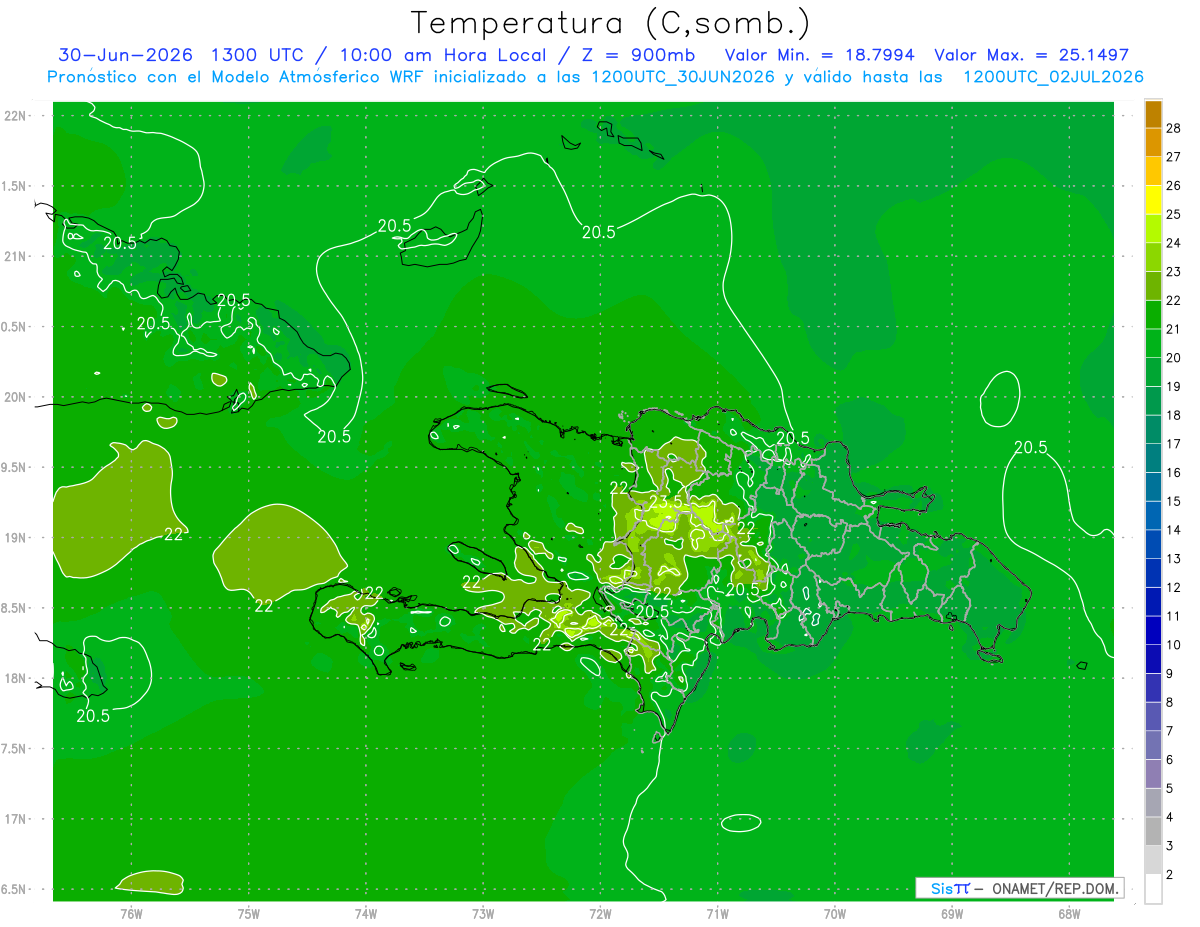
Task: Click the topmost dark orange colorbar swatch
Action: 1153,114
